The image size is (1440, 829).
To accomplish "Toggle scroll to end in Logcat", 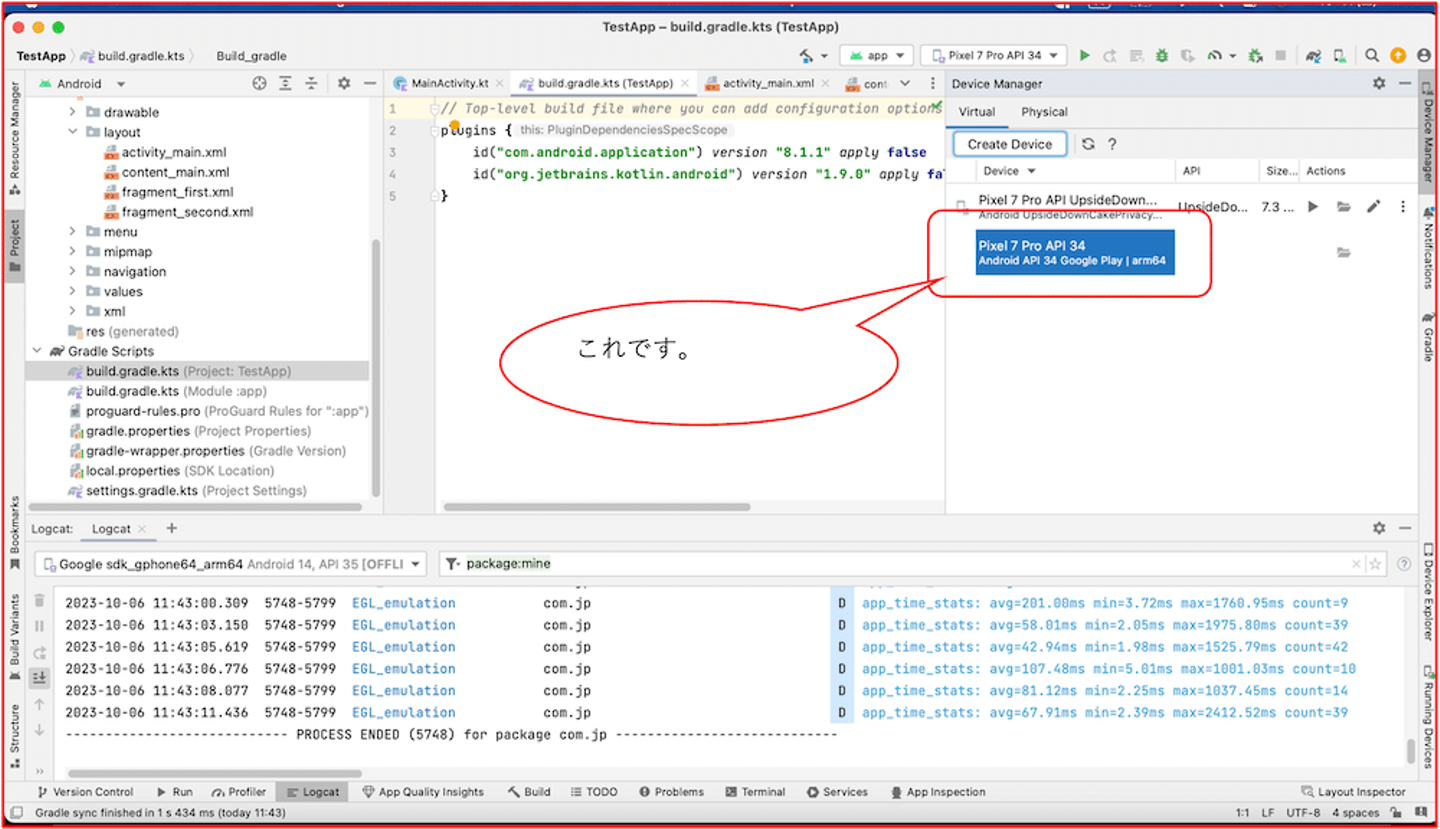I will tap(40, 678).
